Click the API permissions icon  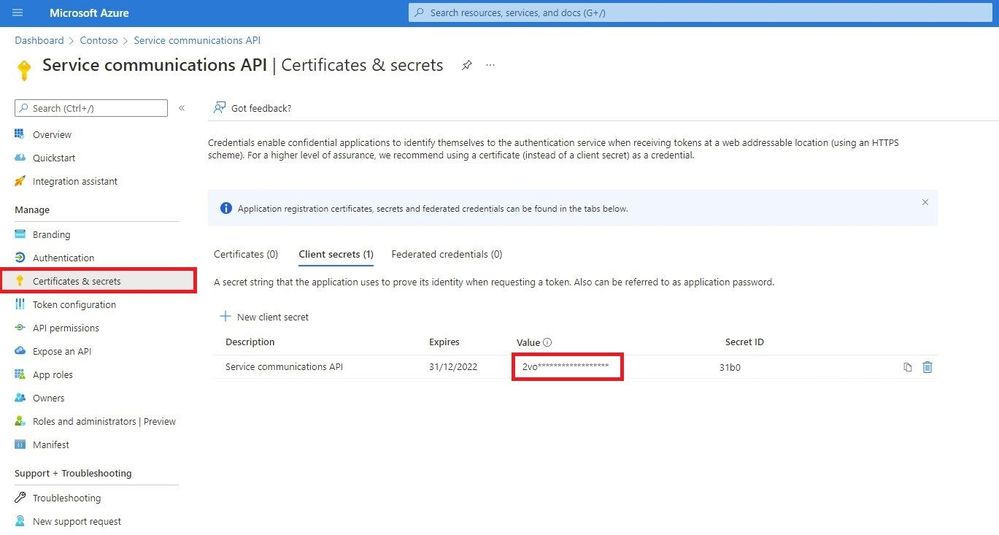click(x=20, y=327)
